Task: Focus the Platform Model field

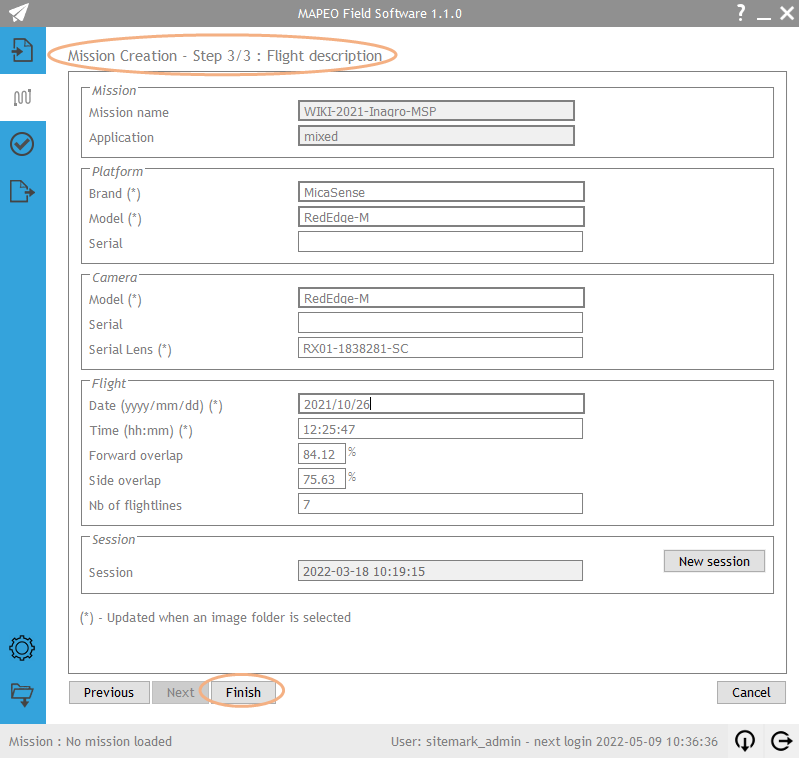Action: click(x=441, y=217)
